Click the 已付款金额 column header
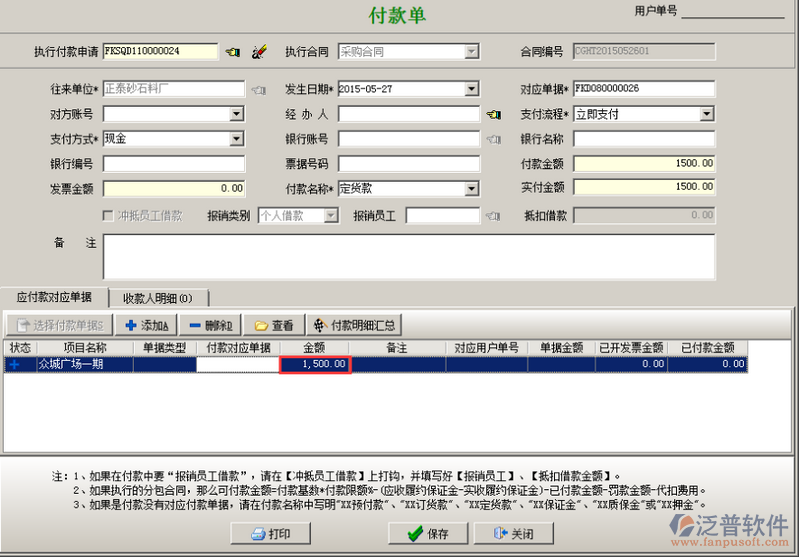Viewport: 799px width, 558px height. pyautogui.click(x=708, y=348)
